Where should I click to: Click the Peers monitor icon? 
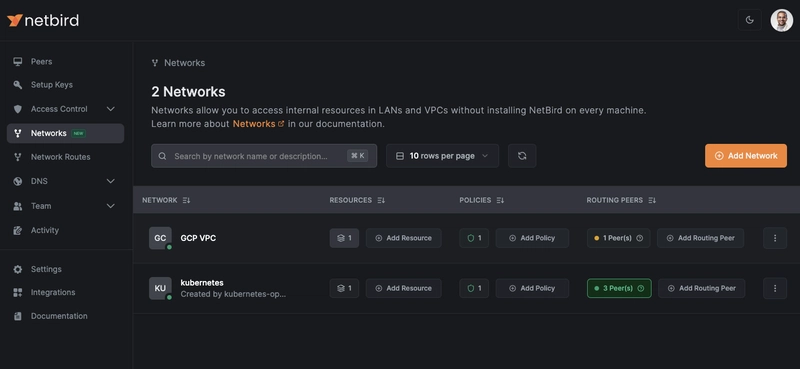click(18, 61)
